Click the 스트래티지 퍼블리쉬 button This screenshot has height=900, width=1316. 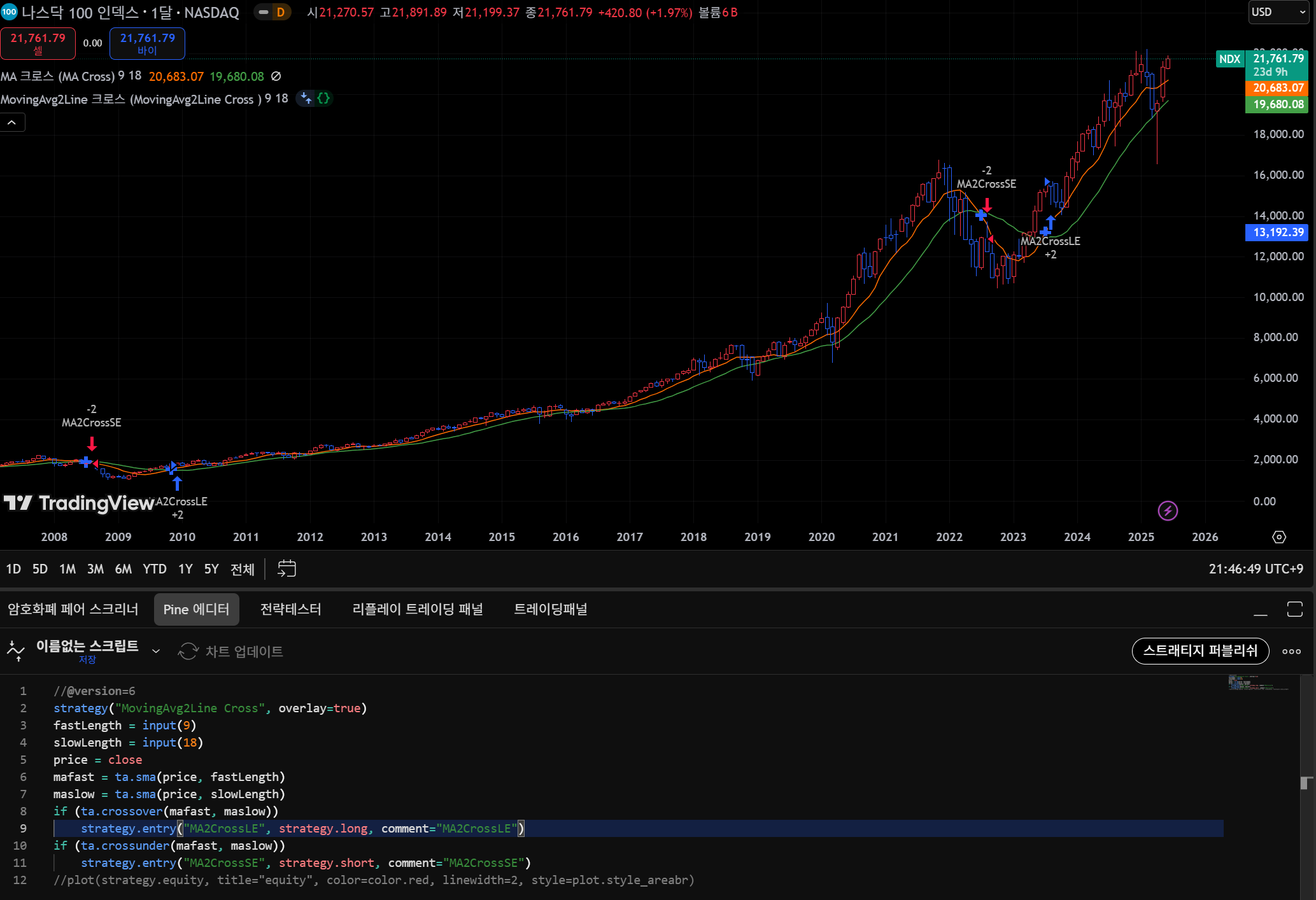coord(1199,650)
